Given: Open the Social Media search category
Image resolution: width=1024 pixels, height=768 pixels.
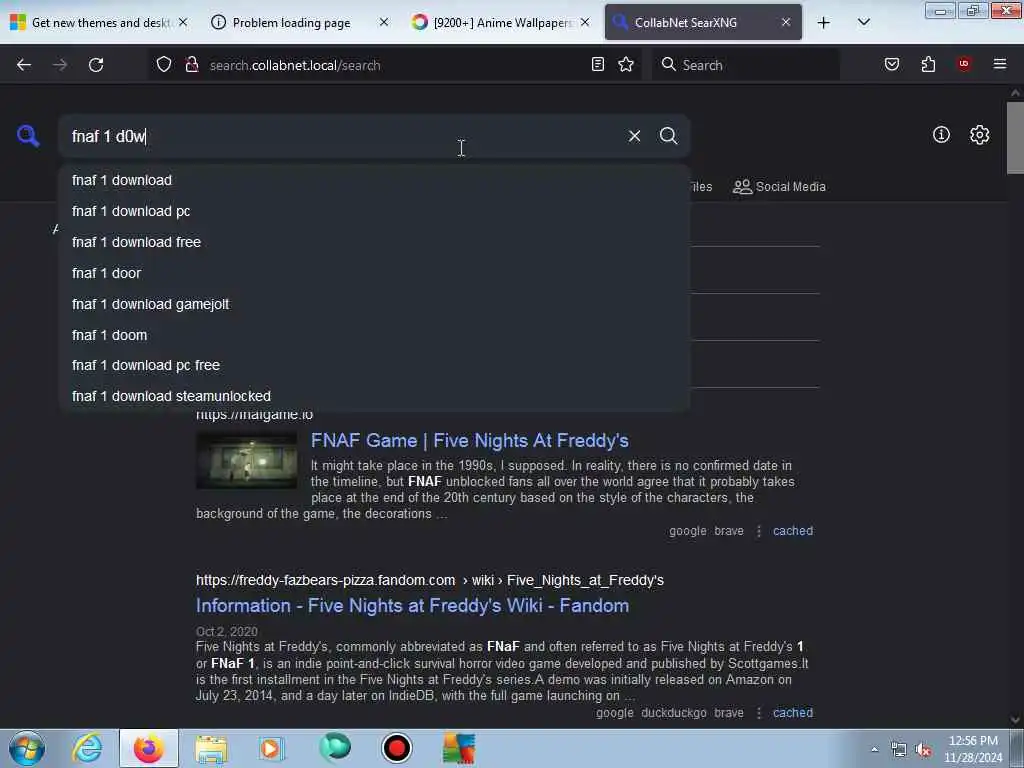Looking at the screenshot, I should click(779, 187).
